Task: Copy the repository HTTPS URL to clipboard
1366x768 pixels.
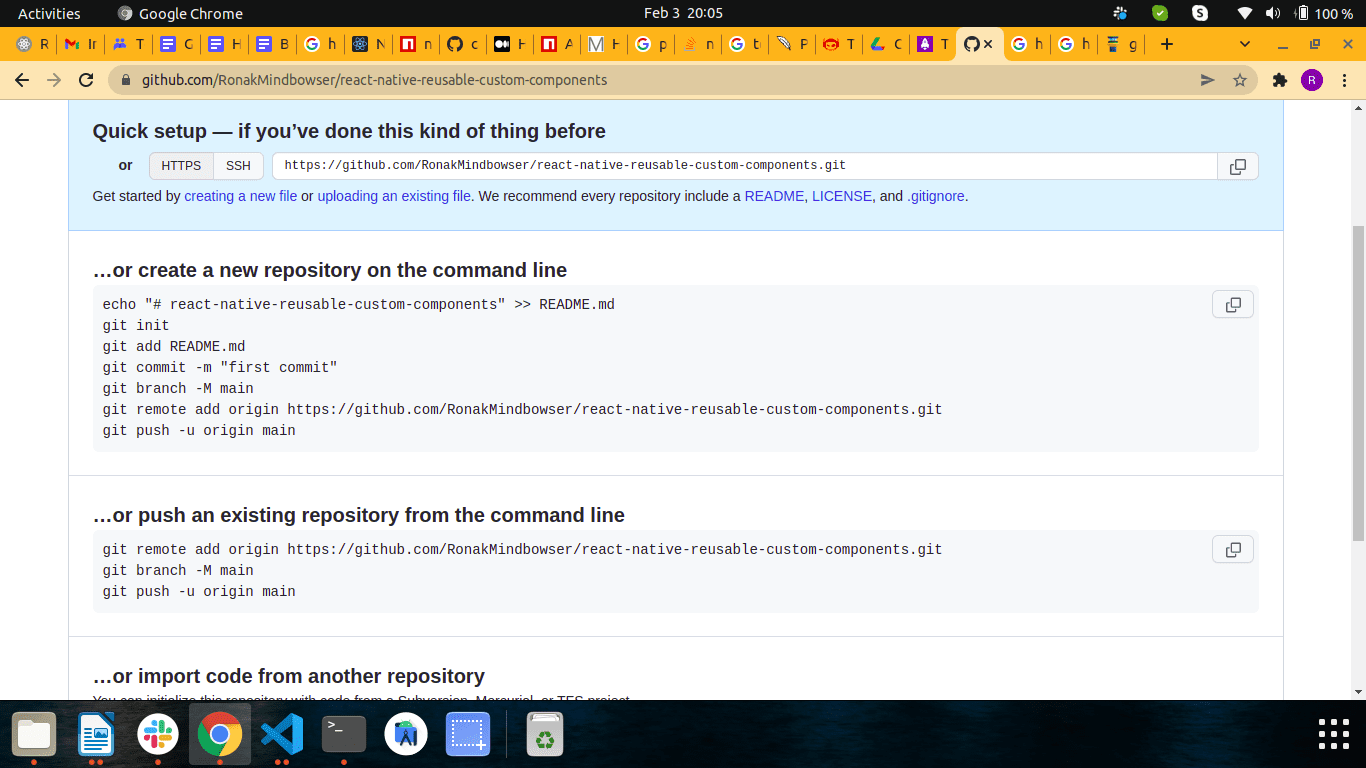Action: tap(1237, 166)
